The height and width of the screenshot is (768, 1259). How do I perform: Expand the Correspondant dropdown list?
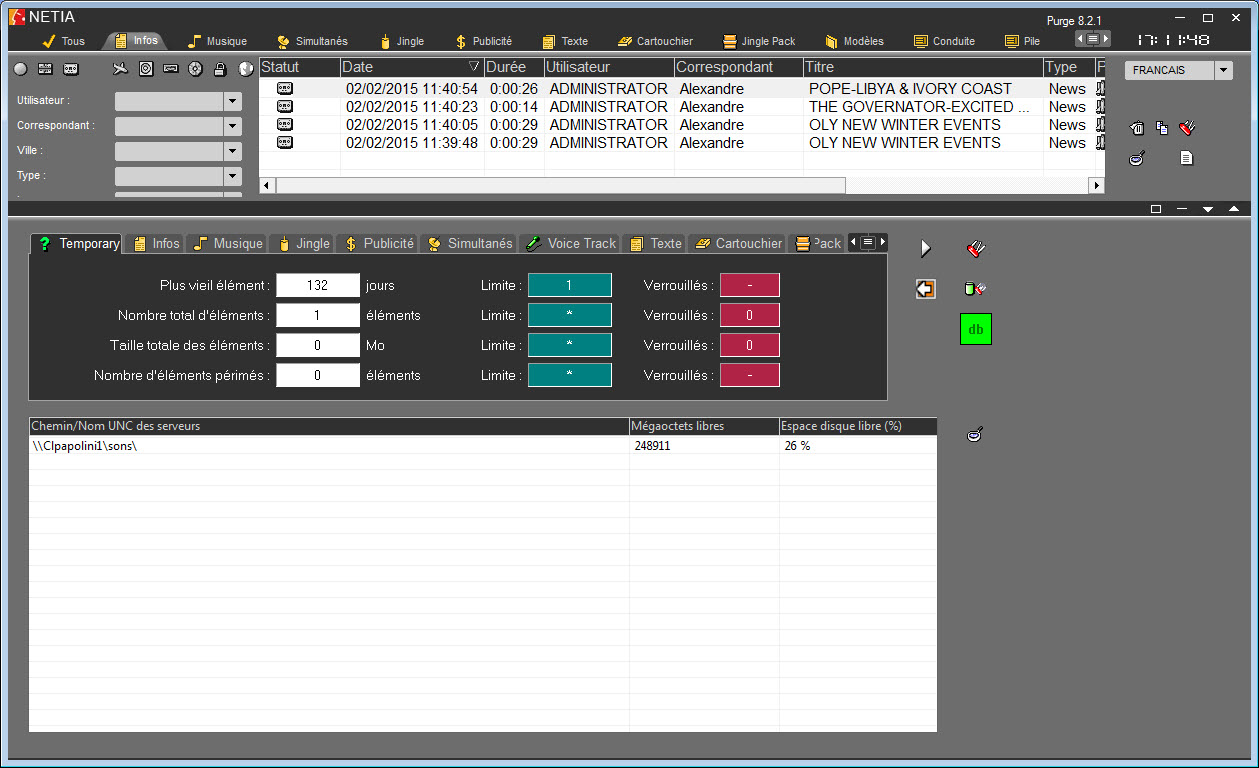tap(232, 126)
